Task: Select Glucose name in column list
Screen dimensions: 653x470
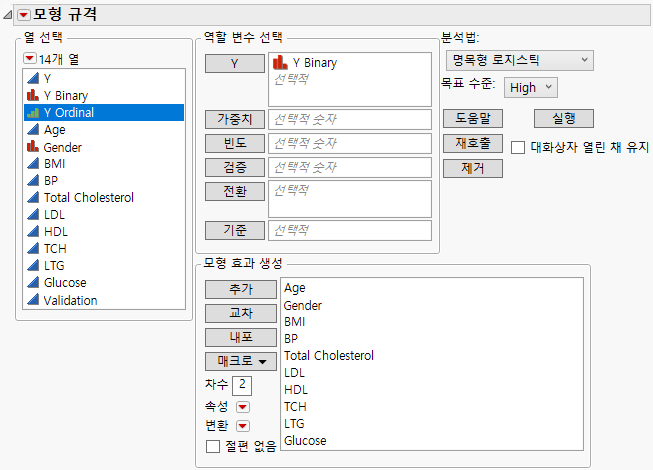Action: click(x=65, y=283)
